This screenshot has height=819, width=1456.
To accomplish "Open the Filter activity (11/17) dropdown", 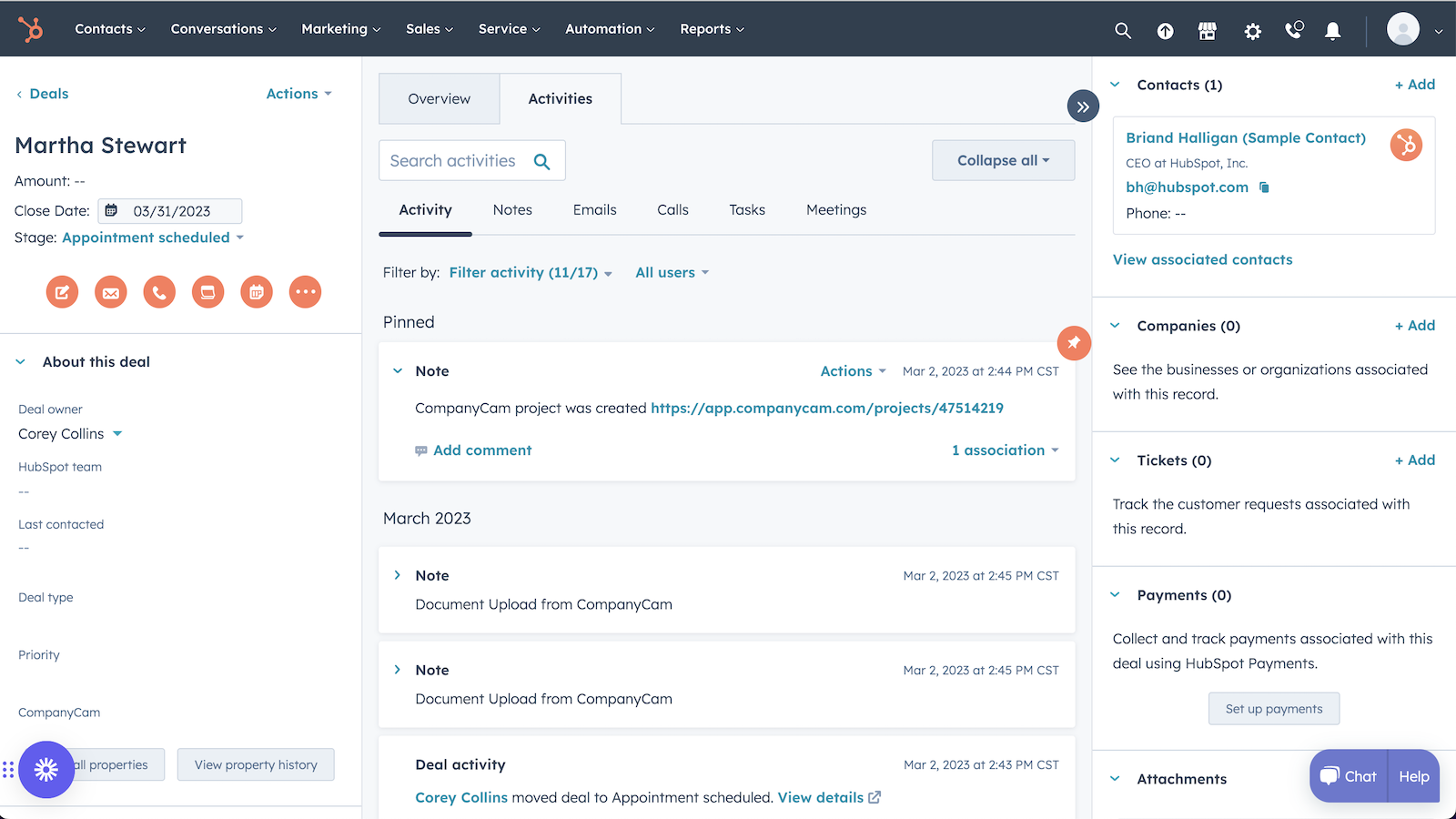I will click(x=530, y=273).
